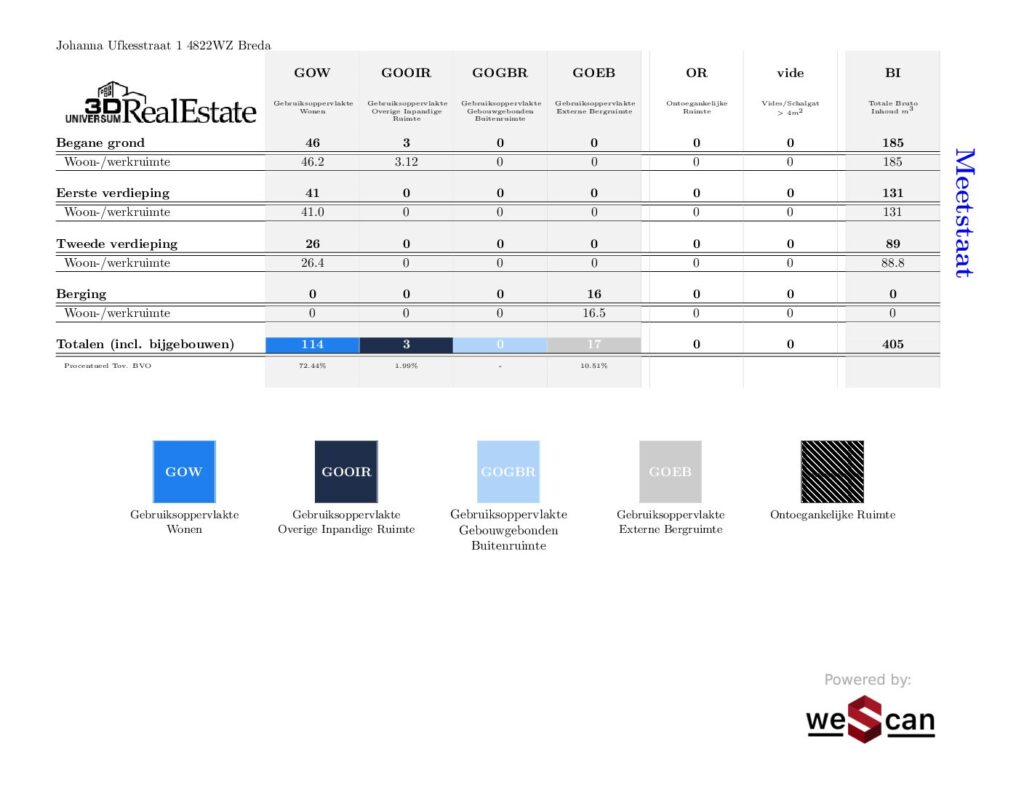Image resolution: width=1024 pixels, height=791 pixels.
Task: Select the Tweede verdieping row label
Action: (116, 244)
